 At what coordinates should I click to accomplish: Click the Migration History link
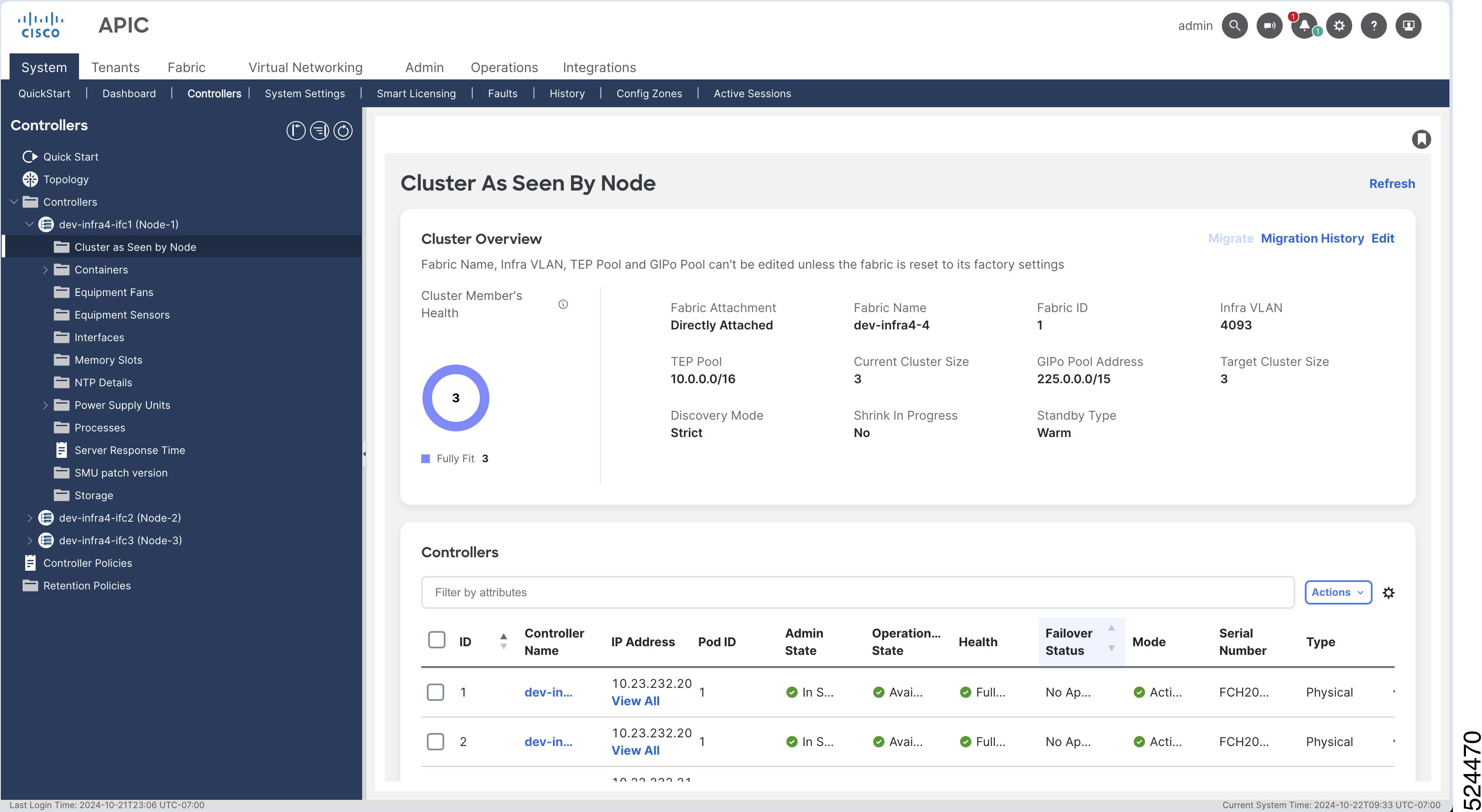pos(1312,238)
